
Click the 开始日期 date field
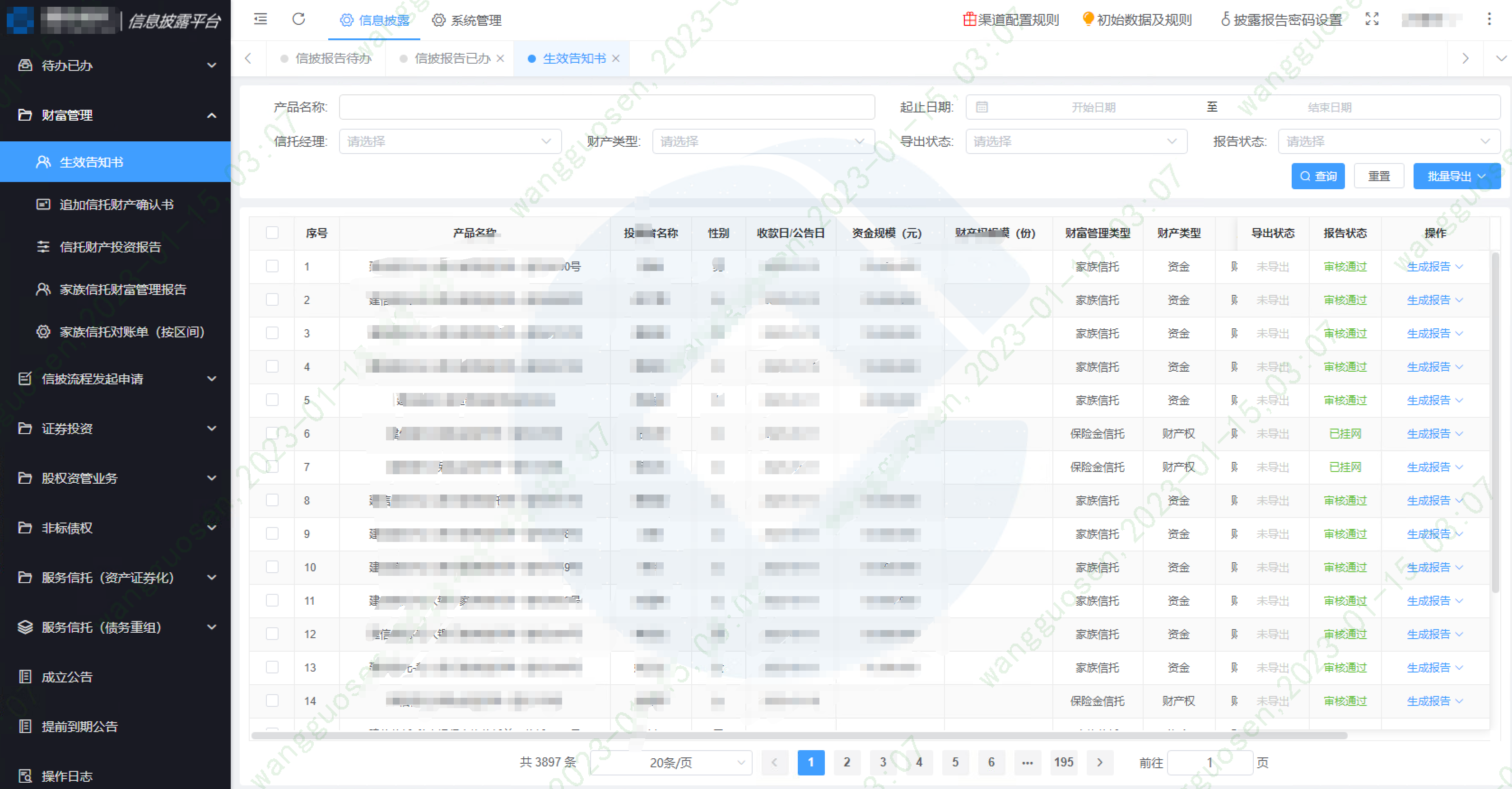point(1093,107)
